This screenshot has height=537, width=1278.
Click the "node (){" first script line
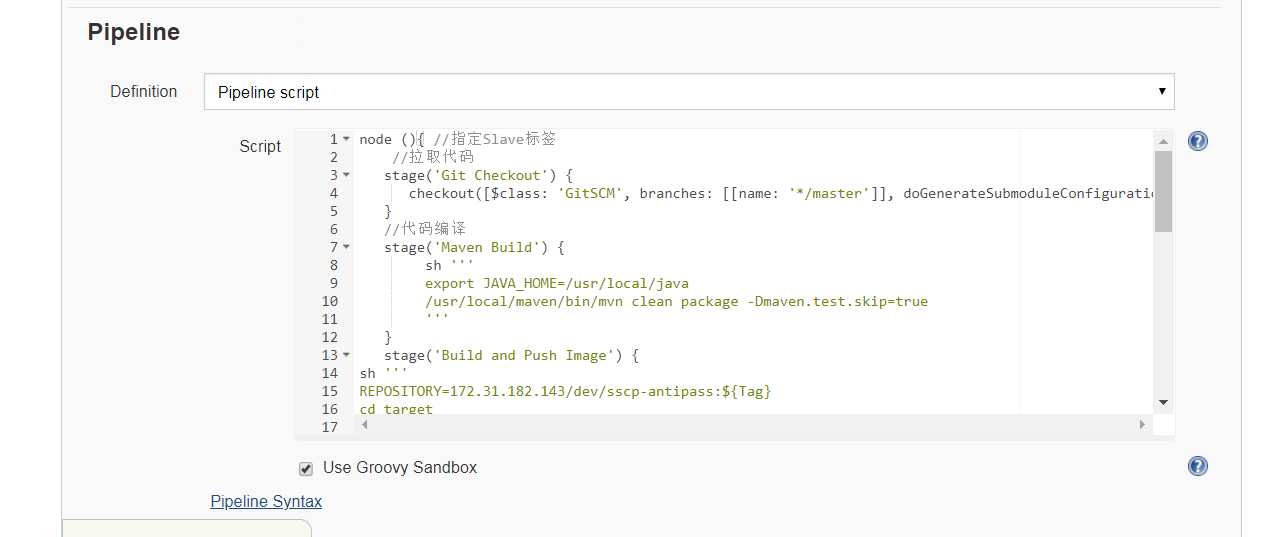pyautogui.click(x=457, y=139)
